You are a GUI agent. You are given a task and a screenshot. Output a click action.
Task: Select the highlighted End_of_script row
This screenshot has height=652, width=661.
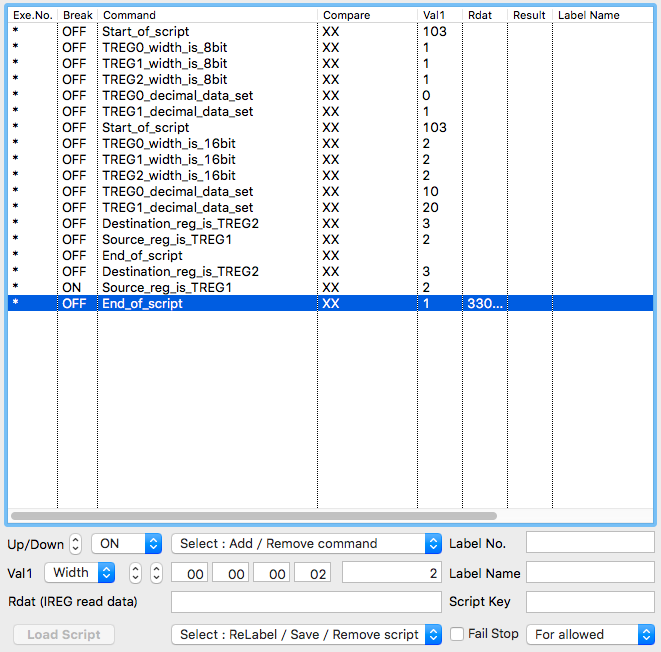point(330,303)
